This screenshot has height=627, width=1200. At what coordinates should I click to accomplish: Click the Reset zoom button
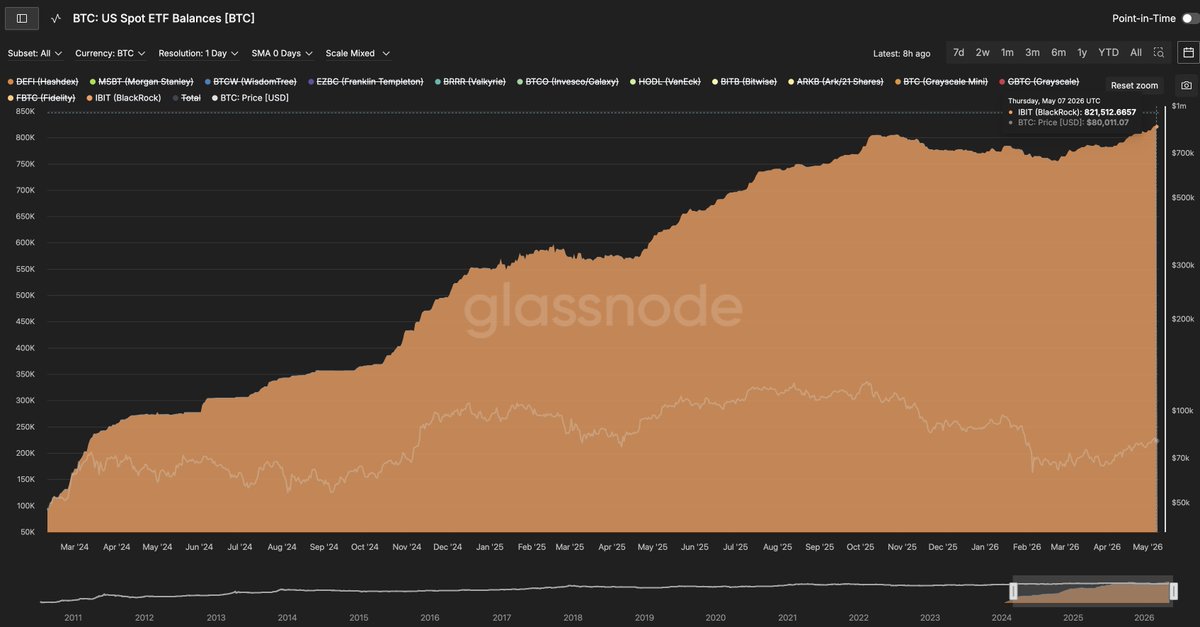pos(1134,86)
